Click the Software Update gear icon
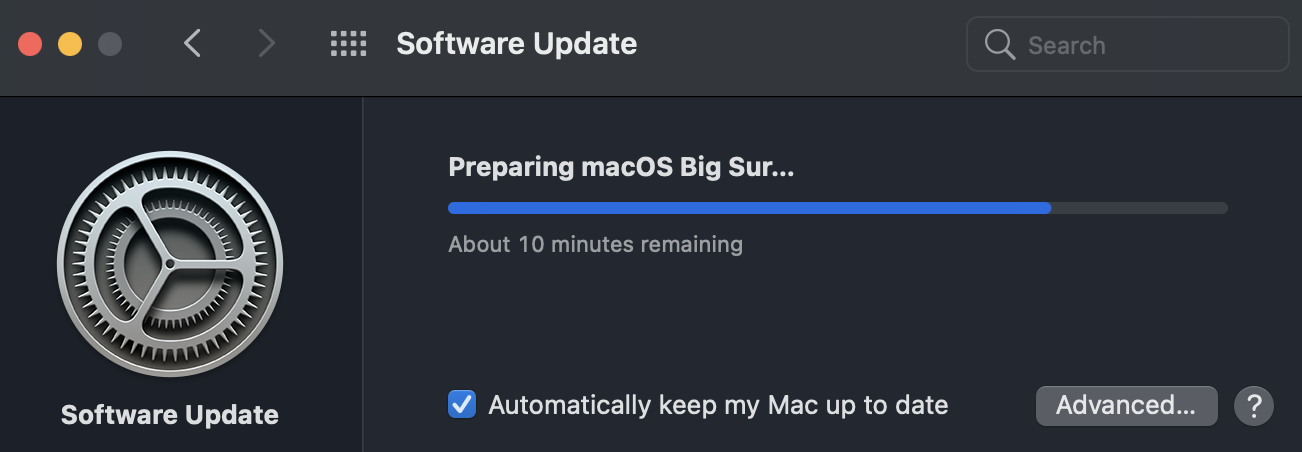Viewport: 1302px width, 452px height. pos(170,264)
